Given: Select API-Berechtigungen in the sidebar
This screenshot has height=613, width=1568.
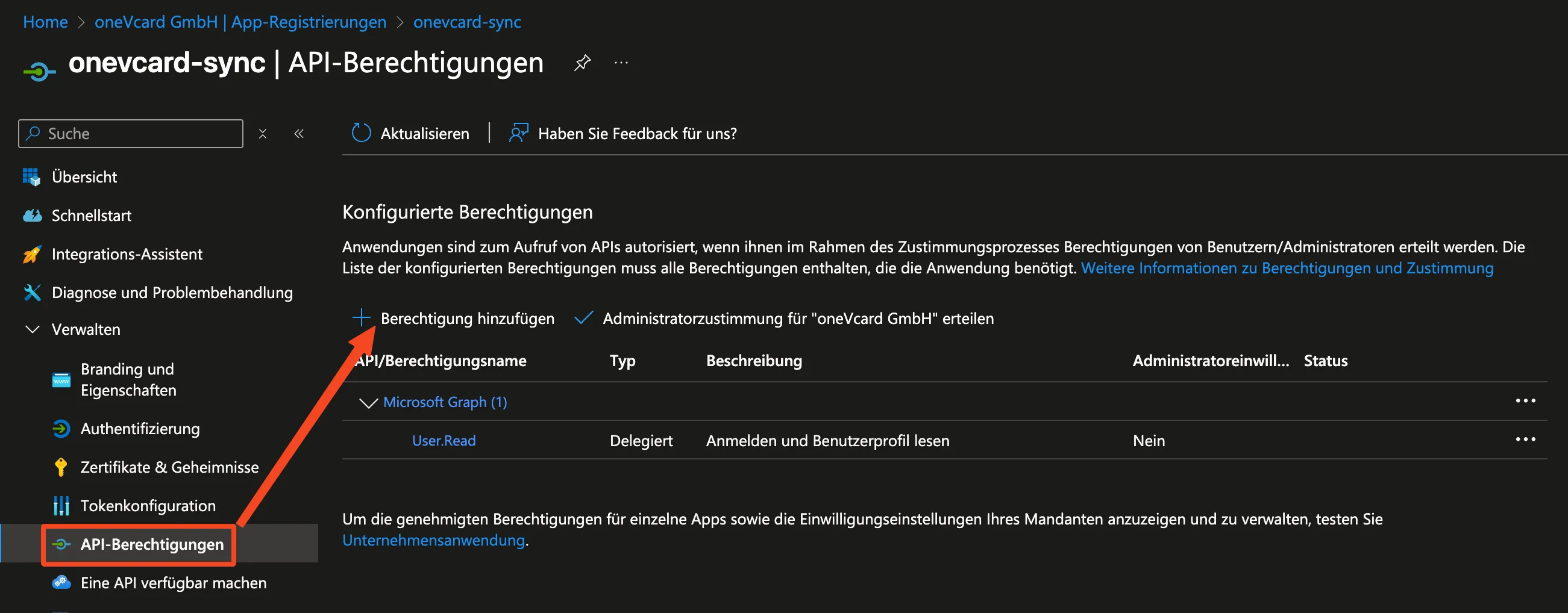Looking at the screenshot, I should coord(152,544).
